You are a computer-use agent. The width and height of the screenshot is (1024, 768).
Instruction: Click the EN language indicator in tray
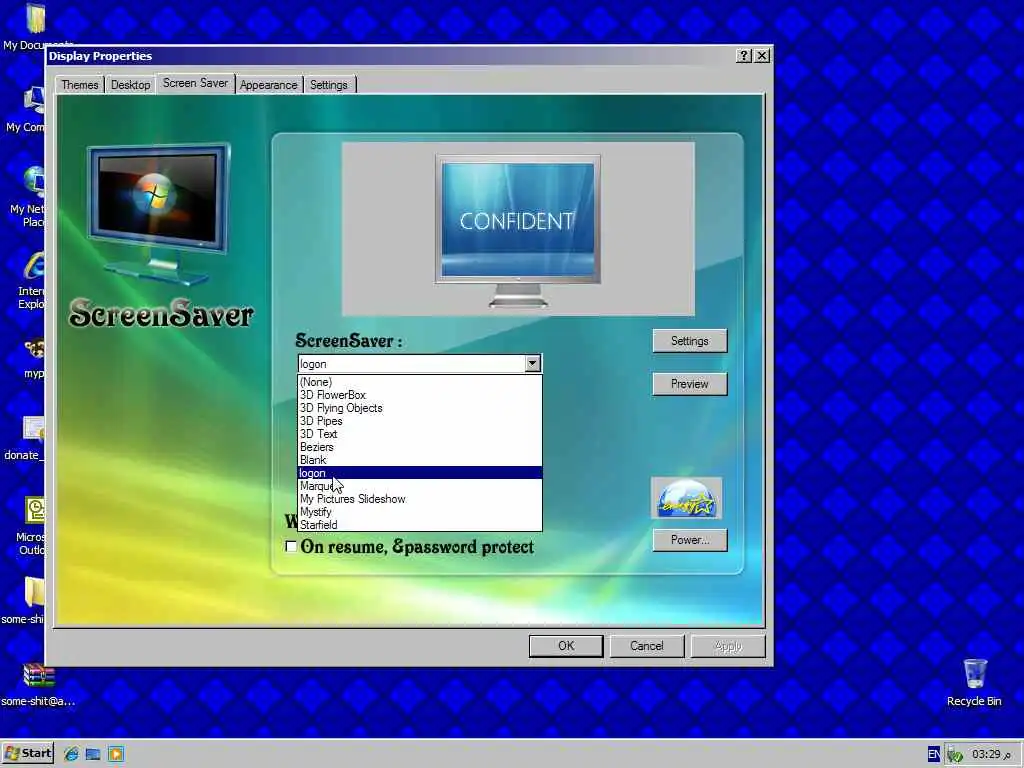[x=934, y=754]
